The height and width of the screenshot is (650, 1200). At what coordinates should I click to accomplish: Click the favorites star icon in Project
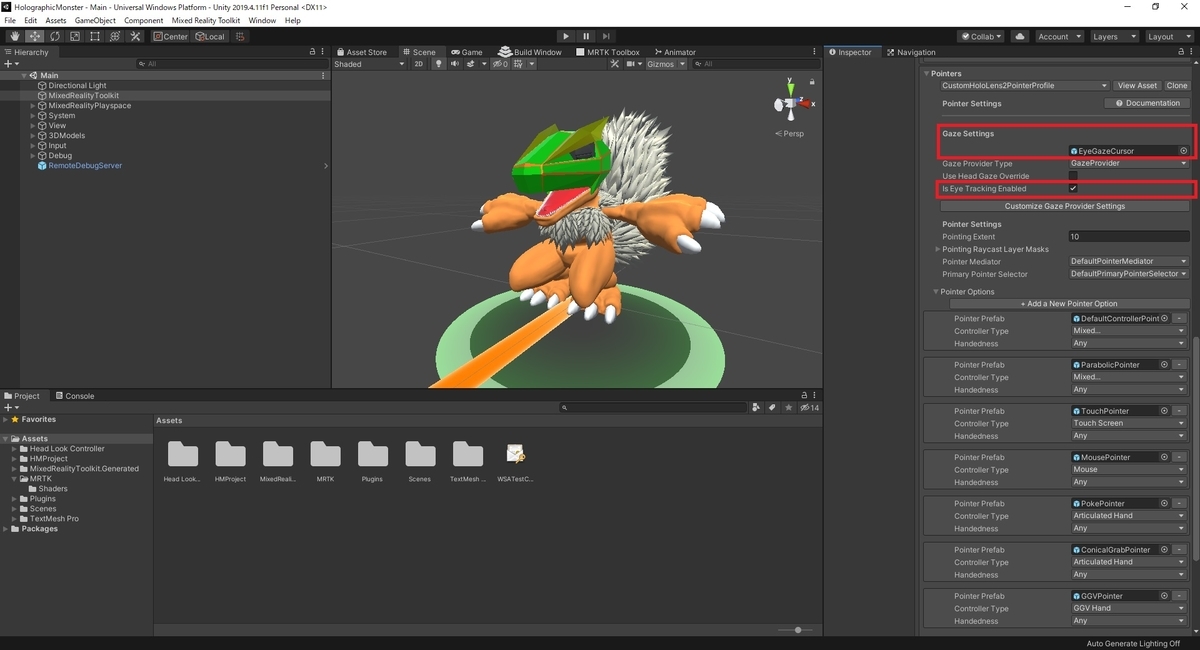788,408
